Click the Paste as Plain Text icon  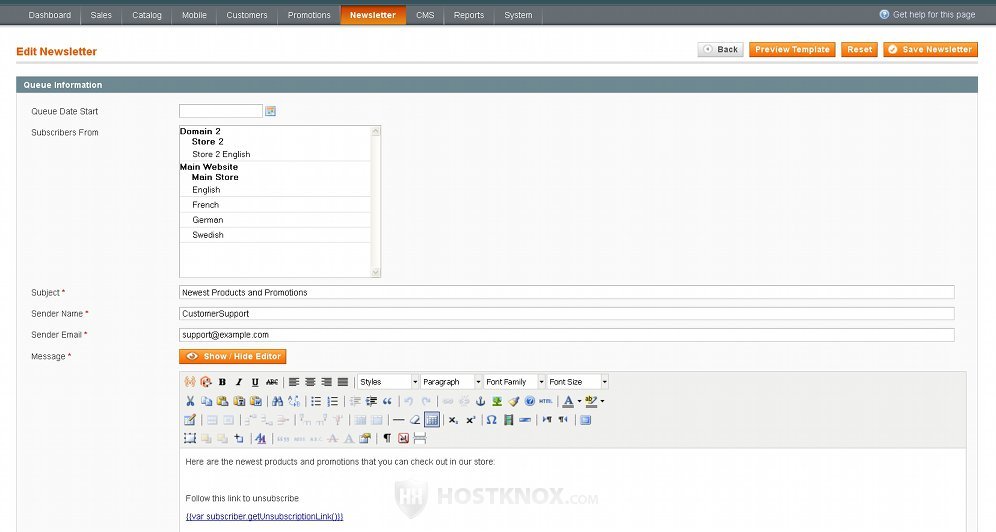(x=239, y=401)
